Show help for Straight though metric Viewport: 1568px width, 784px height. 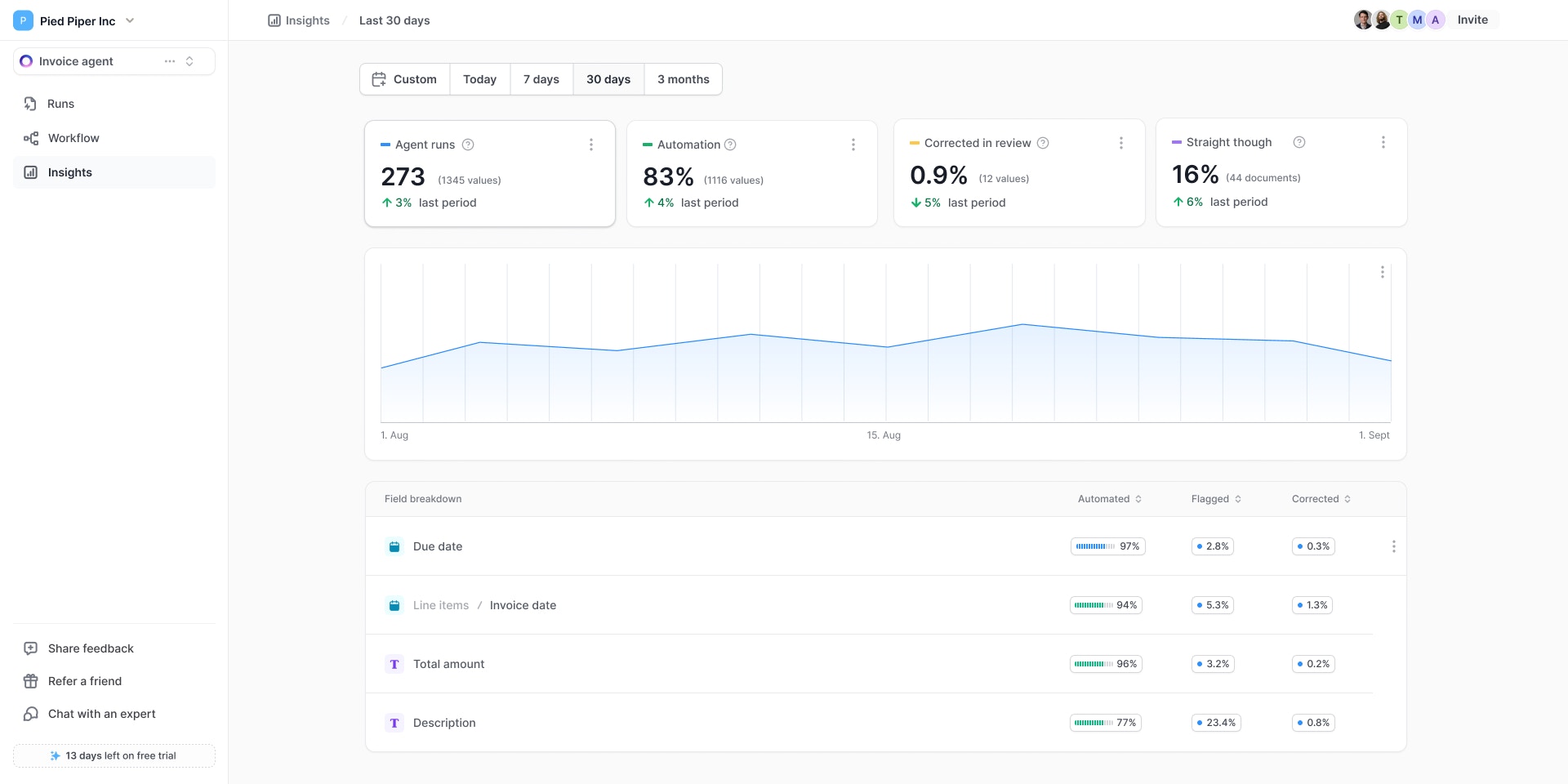pos(1299,142)
